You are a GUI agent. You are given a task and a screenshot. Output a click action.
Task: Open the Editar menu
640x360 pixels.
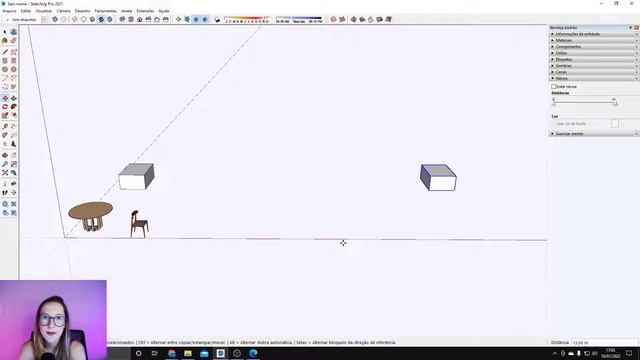click(x=26, y=11)
